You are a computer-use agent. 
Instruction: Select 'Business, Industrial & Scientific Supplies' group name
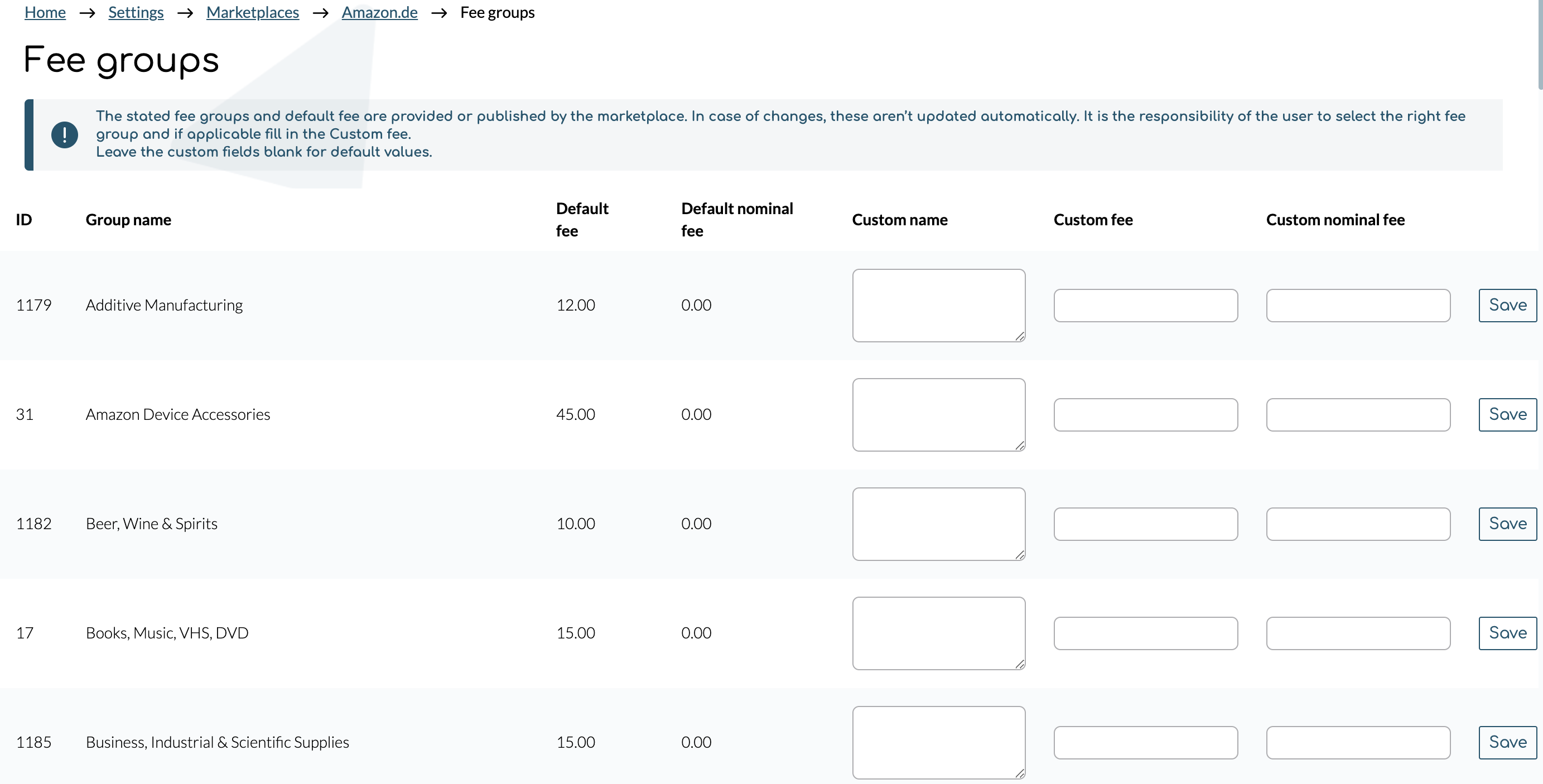click(x=218, y=743)
